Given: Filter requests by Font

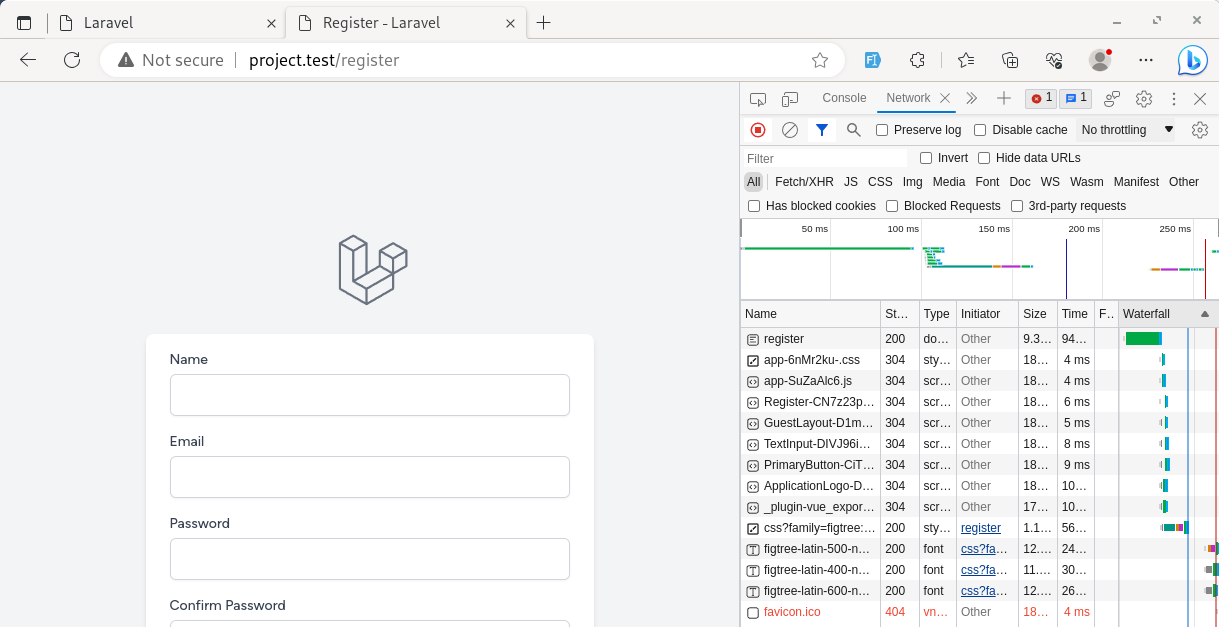Looking at the screenshot, I should 987,182.
